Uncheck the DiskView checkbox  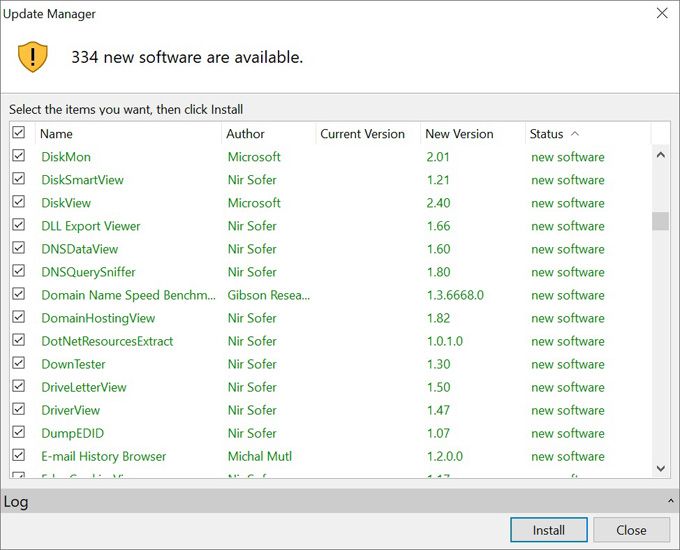(x=19, y=201)
